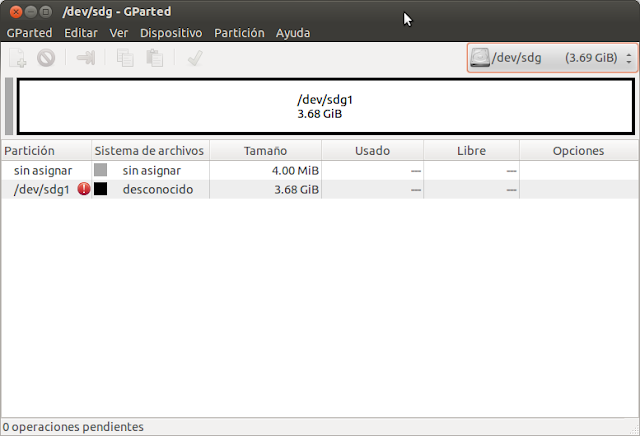Screen dimensions: 640x436
Task: Click the disk drive icon in device selector
Action: click(480, 58)
